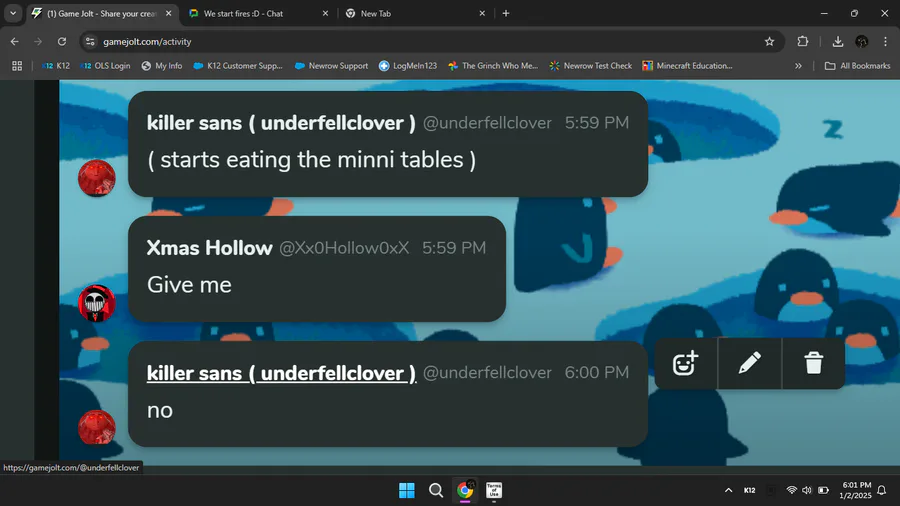Delete the message with trash icon
The width and height of the screenshot is (900, 506).
(813, 364)
